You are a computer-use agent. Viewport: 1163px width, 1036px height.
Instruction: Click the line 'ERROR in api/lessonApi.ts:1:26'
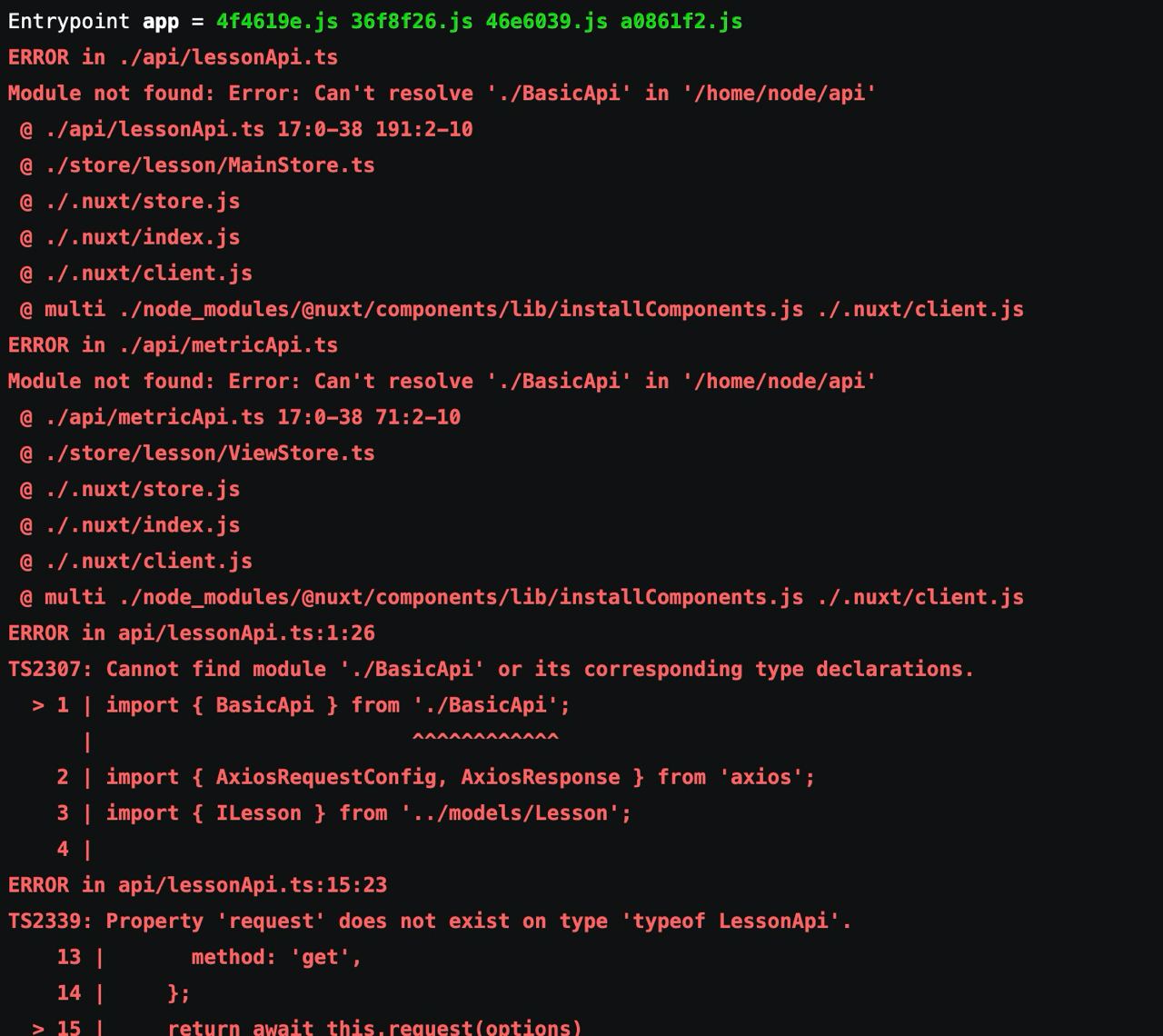pos(192,633)
